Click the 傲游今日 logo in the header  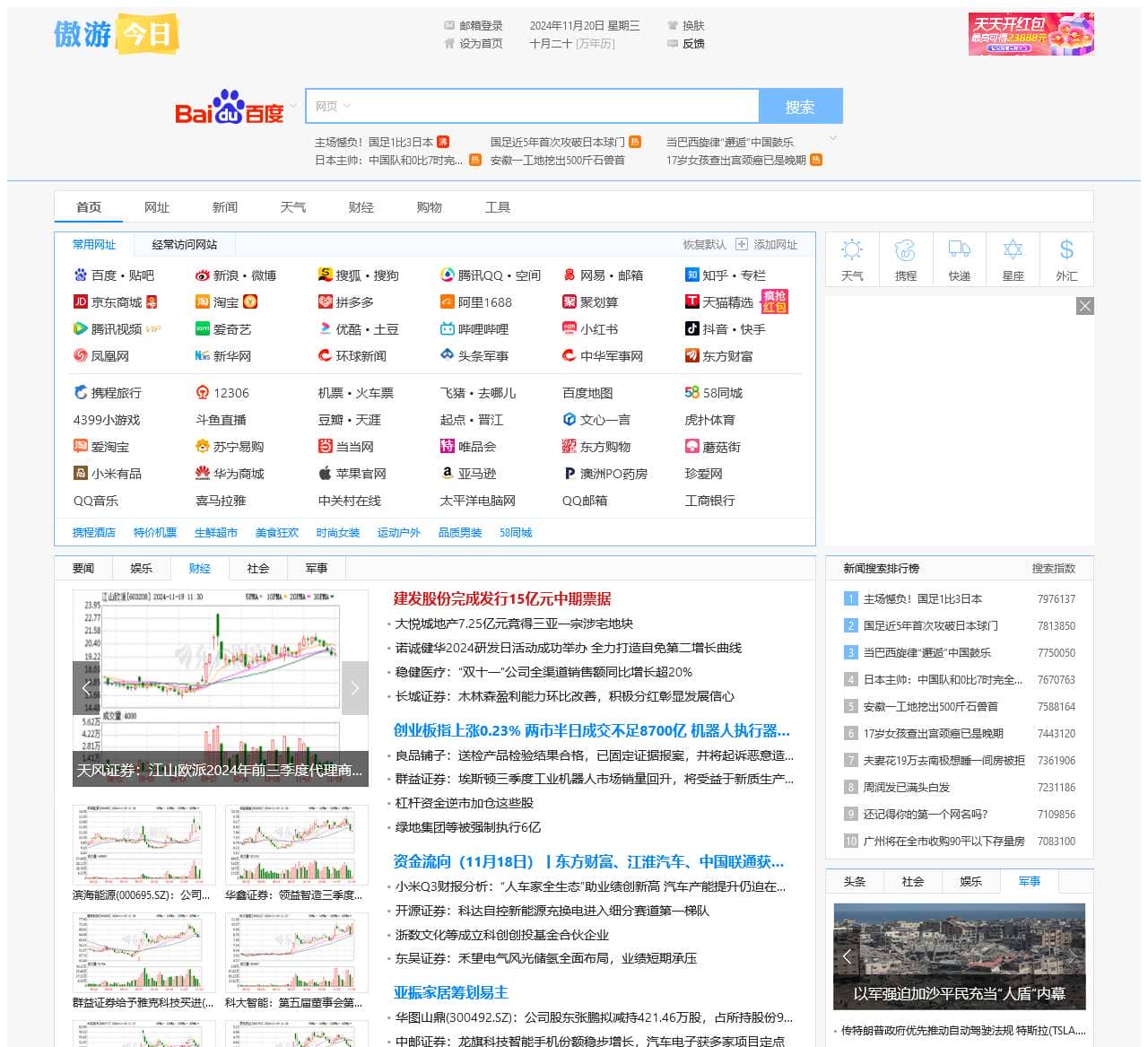click(x=117, y=34)
